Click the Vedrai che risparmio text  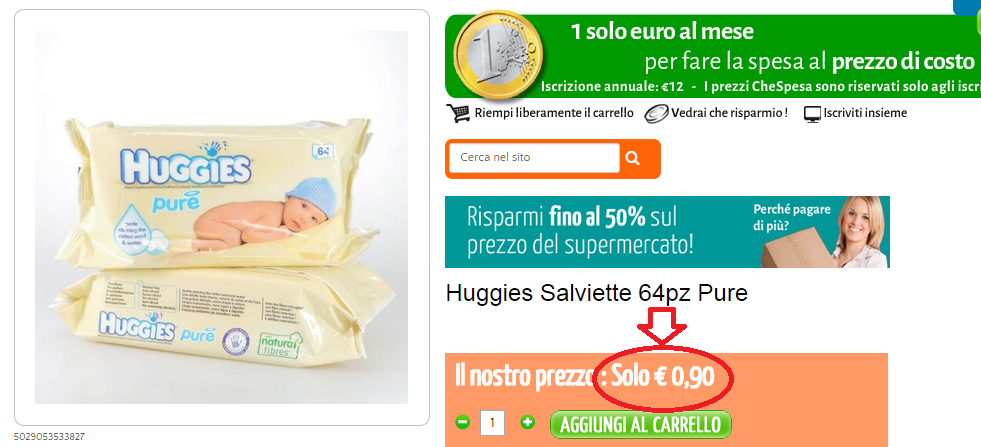[x=729, y=113]
